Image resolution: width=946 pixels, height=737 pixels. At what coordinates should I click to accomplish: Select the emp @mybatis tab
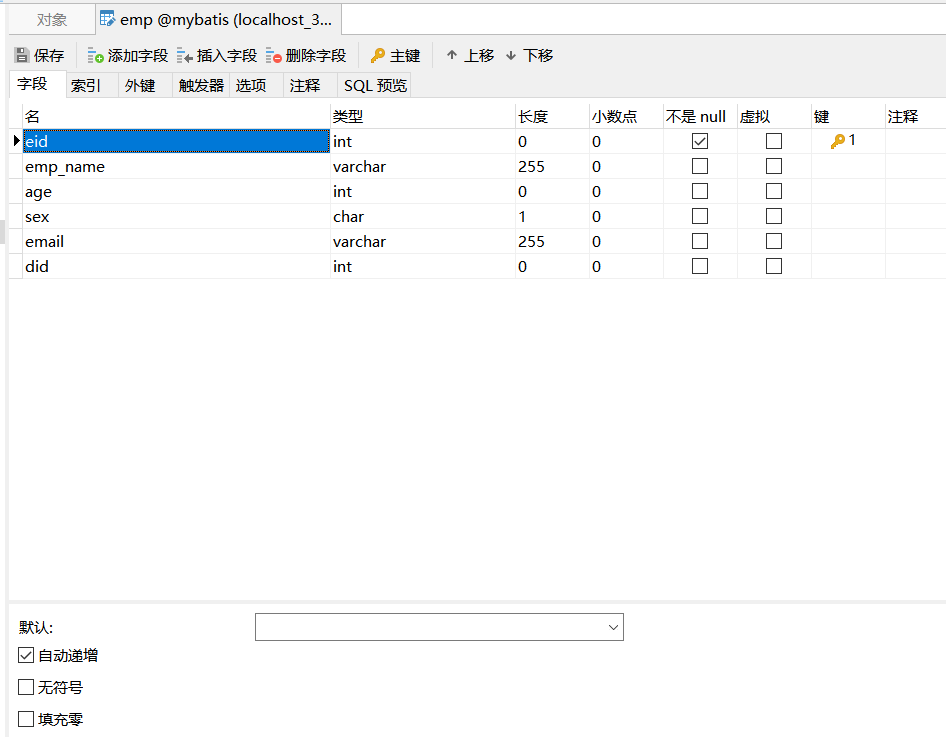pos(218,19)
